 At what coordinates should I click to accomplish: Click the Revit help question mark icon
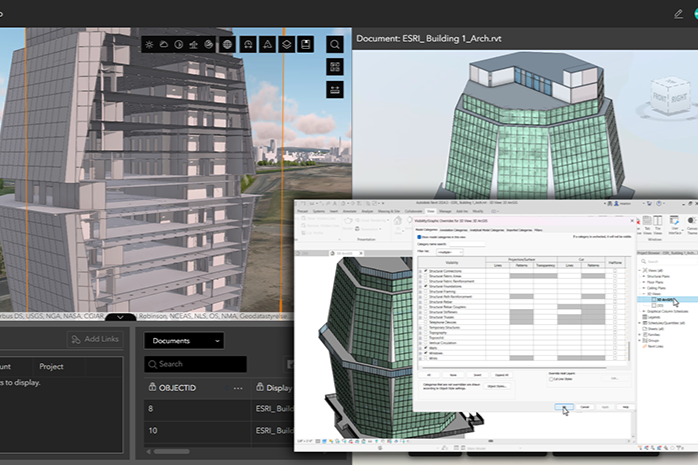[659, 203]
